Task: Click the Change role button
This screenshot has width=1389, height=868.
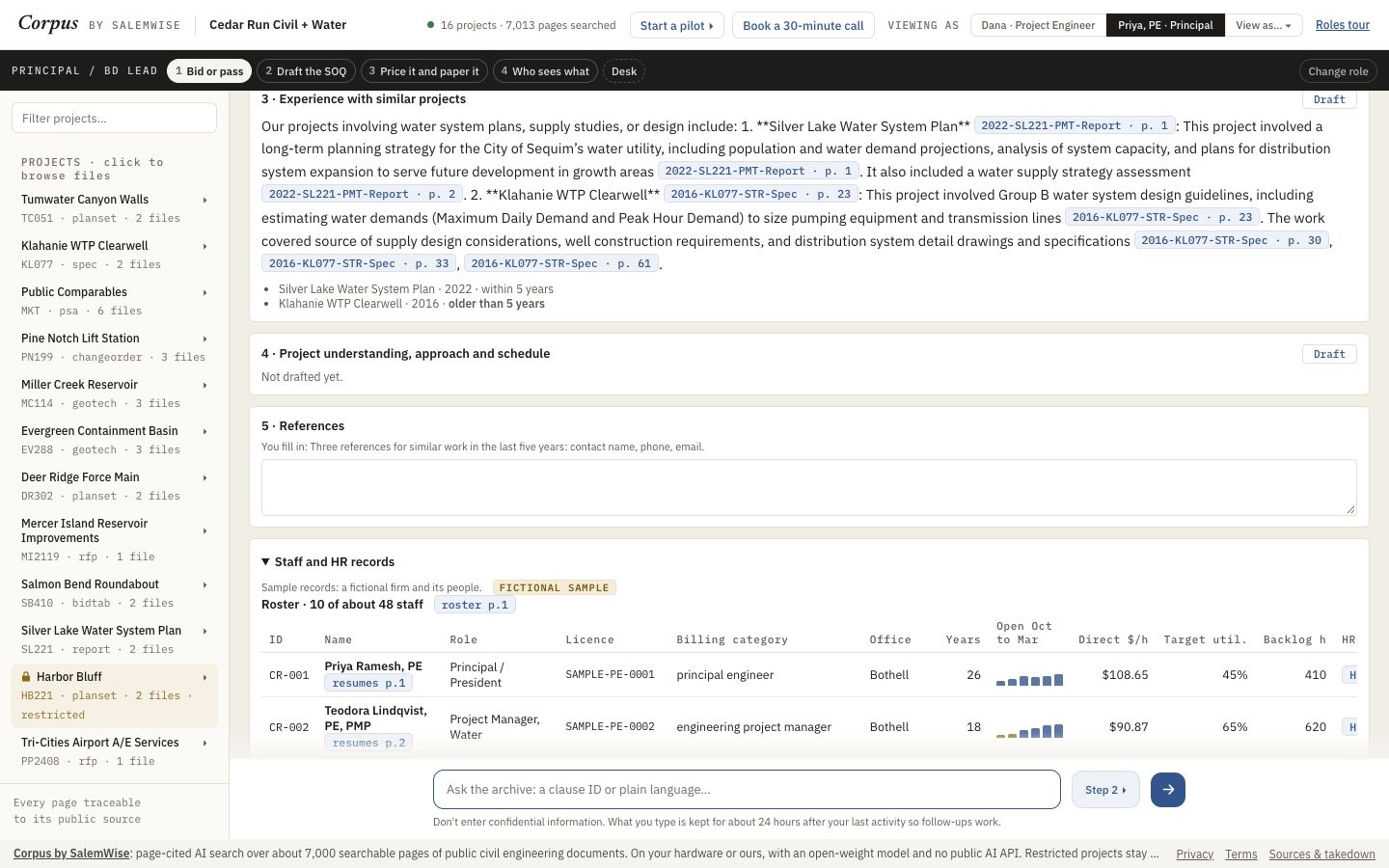Action: coord(1338,71)
